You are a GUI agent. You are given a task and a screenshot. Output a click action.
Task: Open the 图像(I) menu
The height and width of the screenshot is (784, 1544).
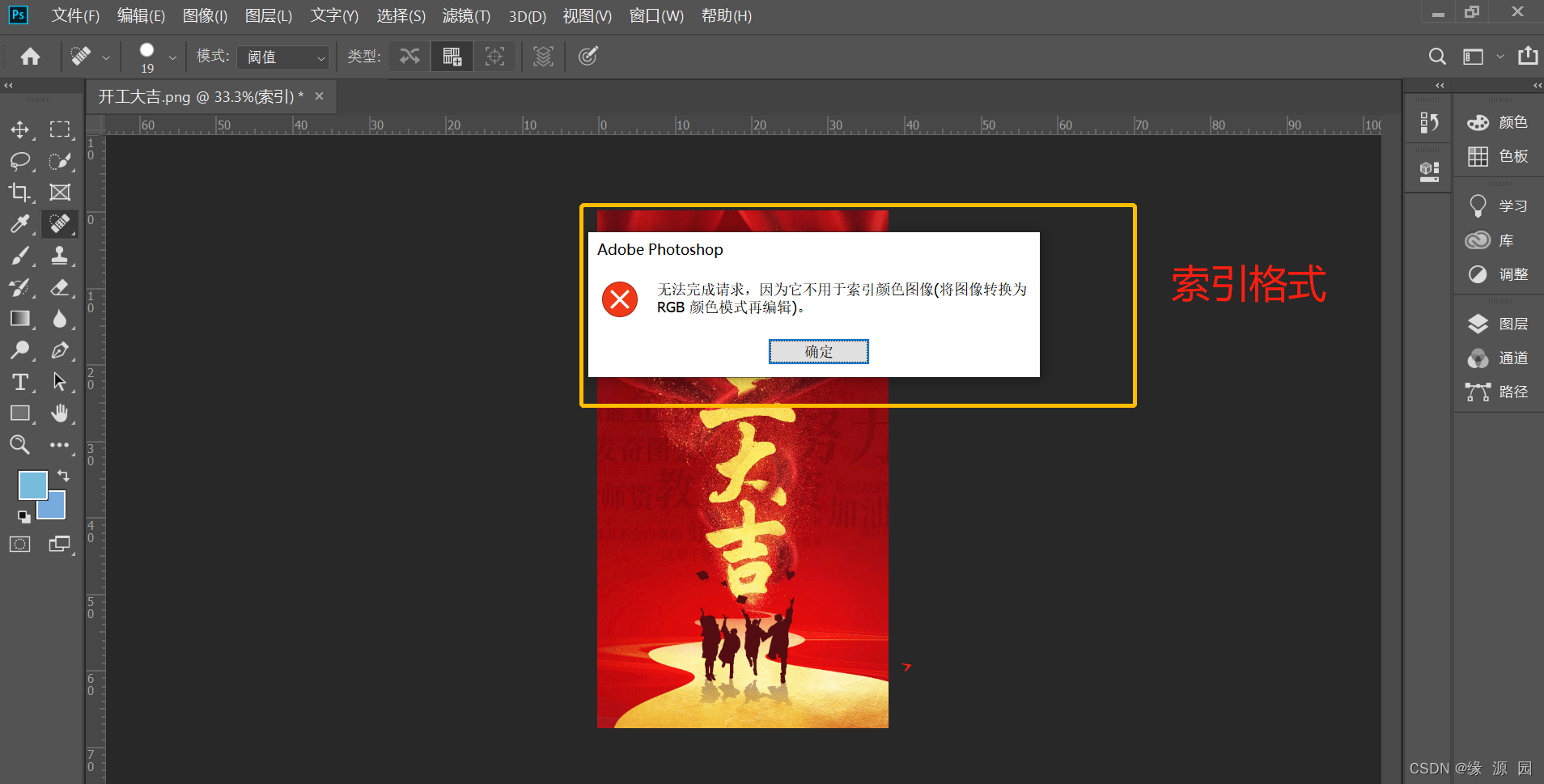coord(205,16)
